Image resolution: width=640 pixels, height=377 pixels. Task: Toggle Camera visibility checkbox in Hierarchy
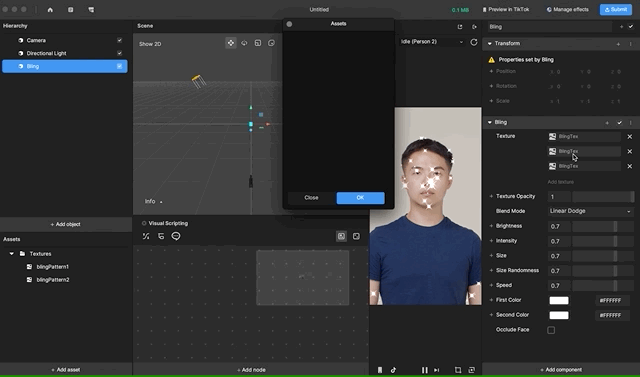[120, 40]
